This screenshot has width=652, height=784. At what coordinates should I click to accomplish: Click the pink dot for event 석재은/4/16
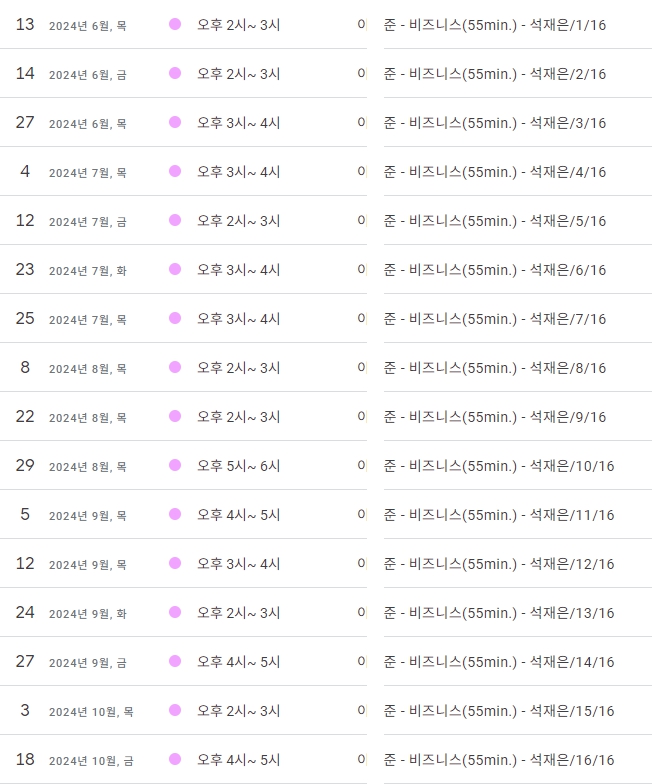[x=175, y=171]
